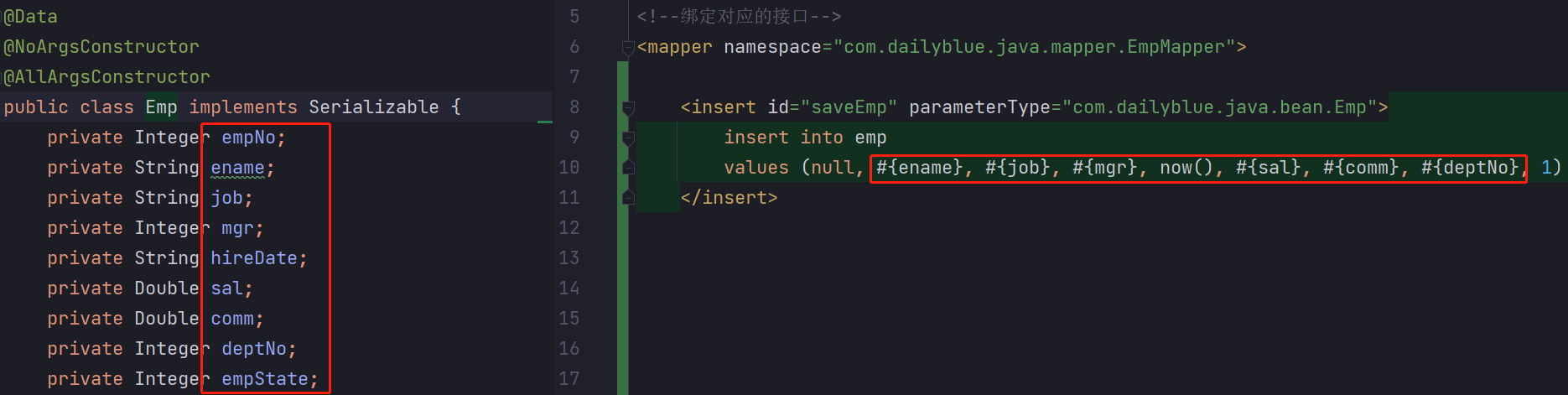Click the #{ename} placeholder
Image resolution: width=1568 pixels, height=395 pixels.
point(920,168)
